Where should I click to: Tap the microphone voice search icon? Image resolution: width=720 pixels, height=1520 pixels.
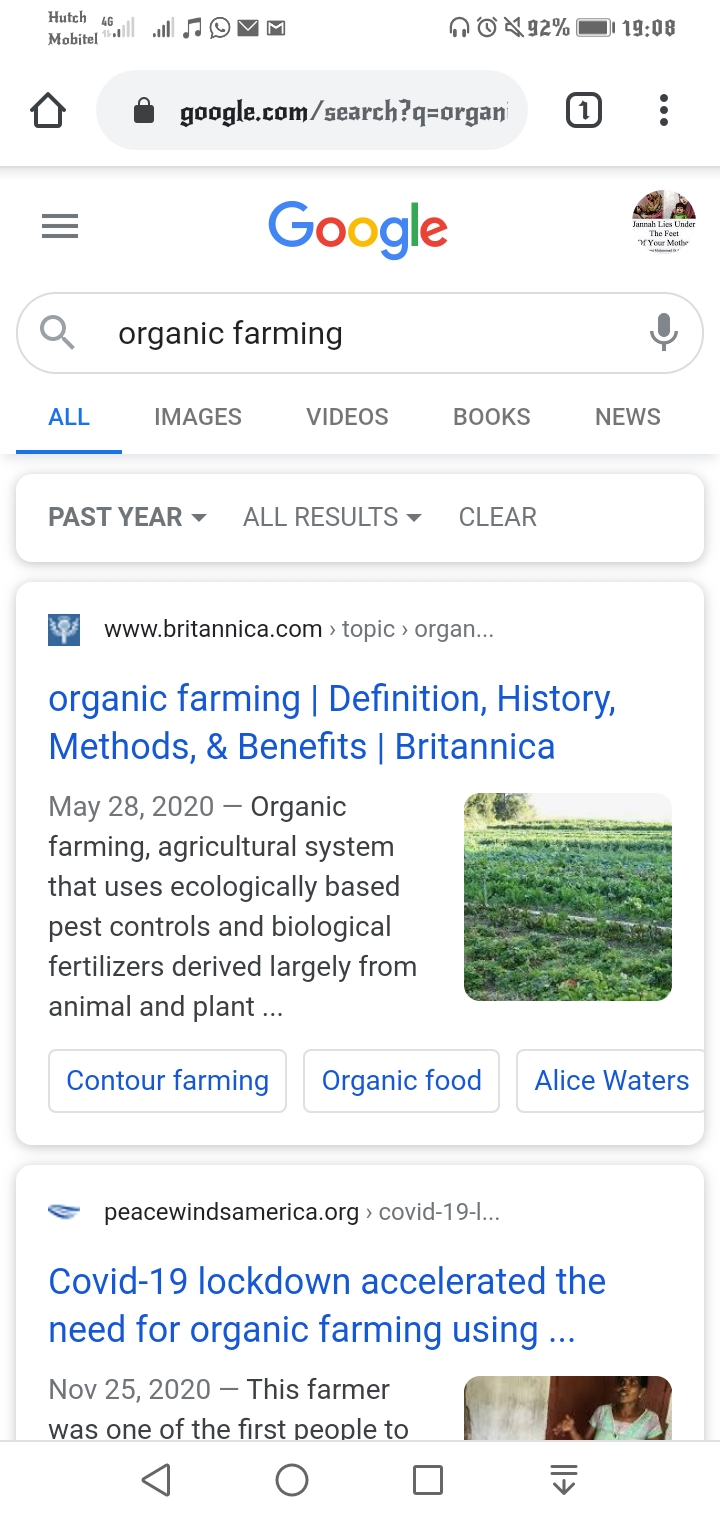pos(663,332)
